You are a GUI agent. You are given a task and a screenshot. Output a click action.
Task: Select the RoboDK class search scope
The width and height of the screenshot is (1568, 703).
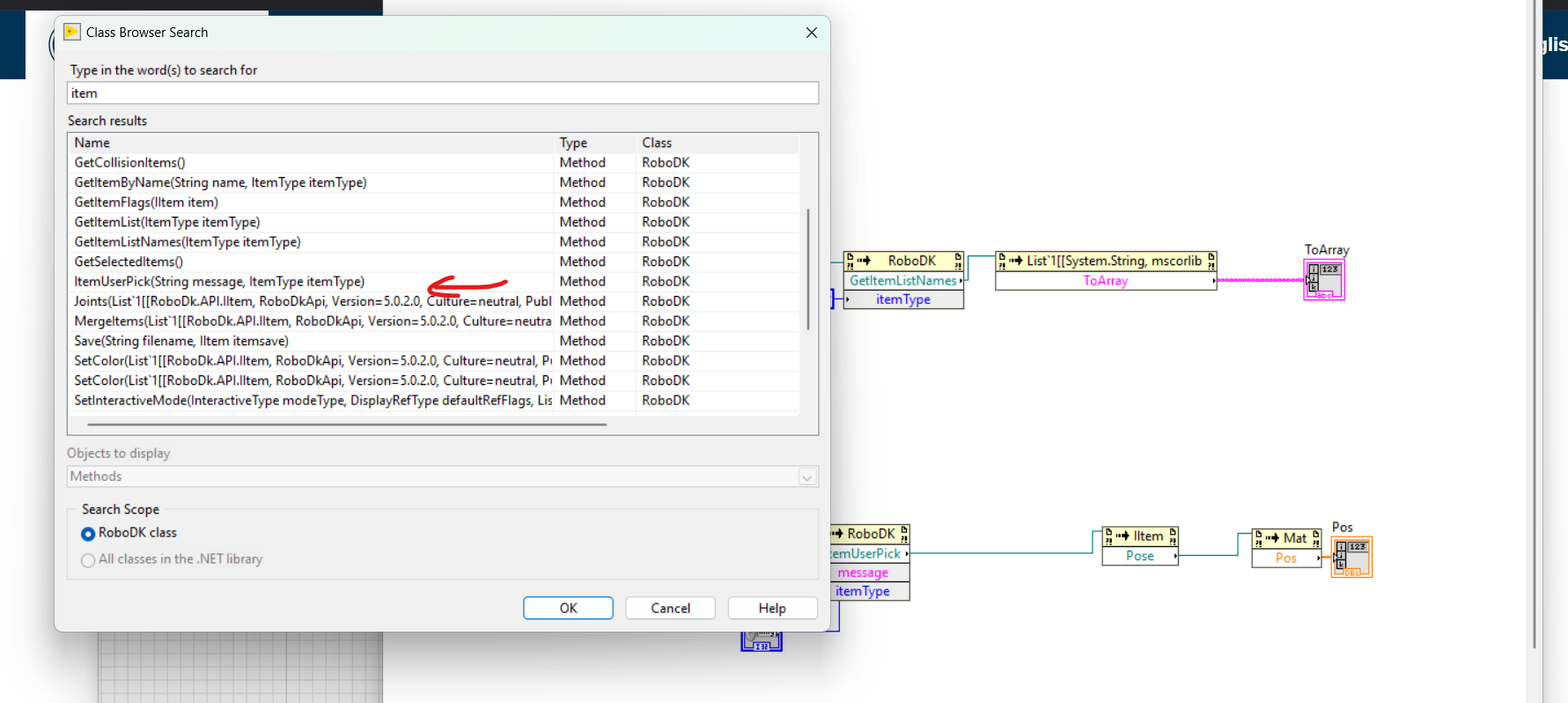(x=88, y=534)
